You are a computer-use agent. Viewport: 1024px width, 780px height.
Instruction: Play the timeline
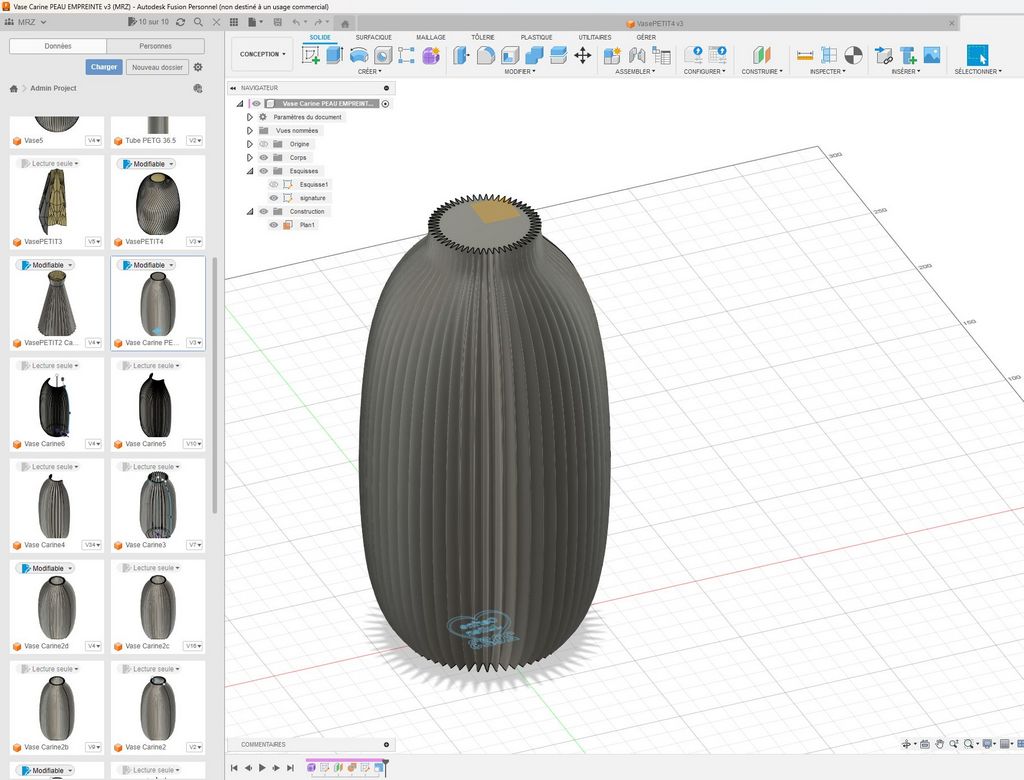click(262, 768)
